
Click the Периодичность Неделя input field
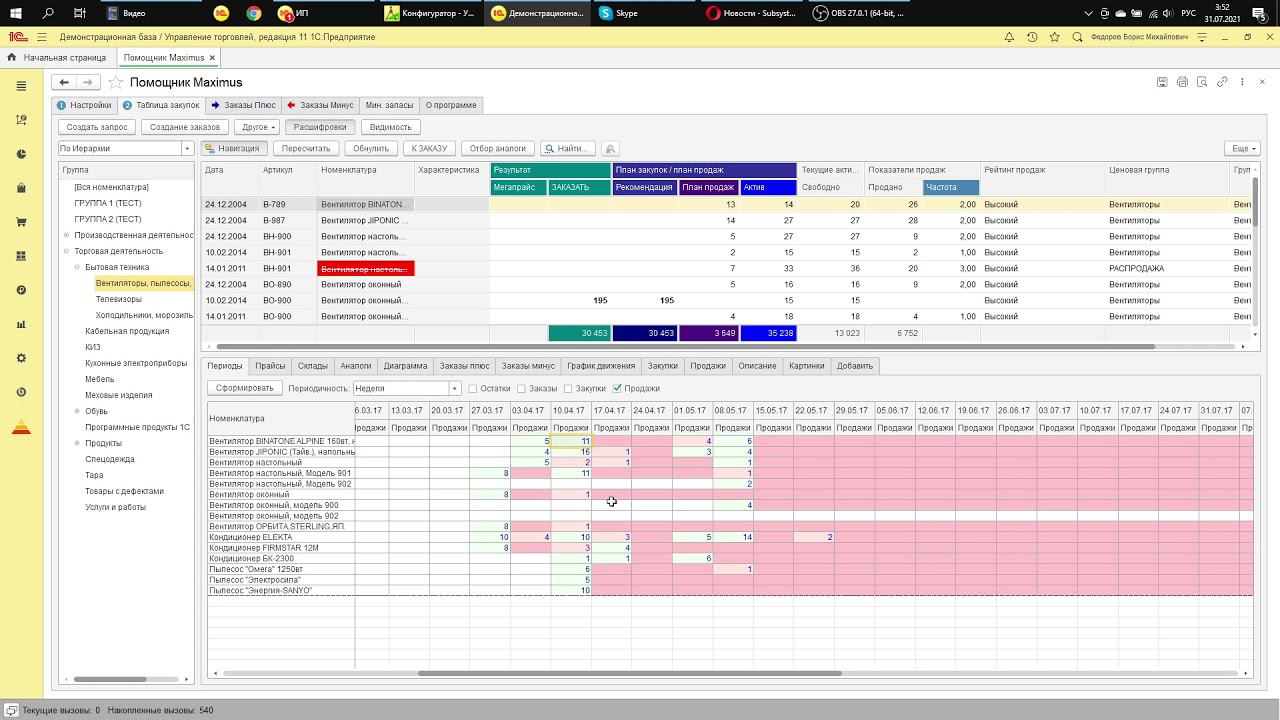point(400,389)
